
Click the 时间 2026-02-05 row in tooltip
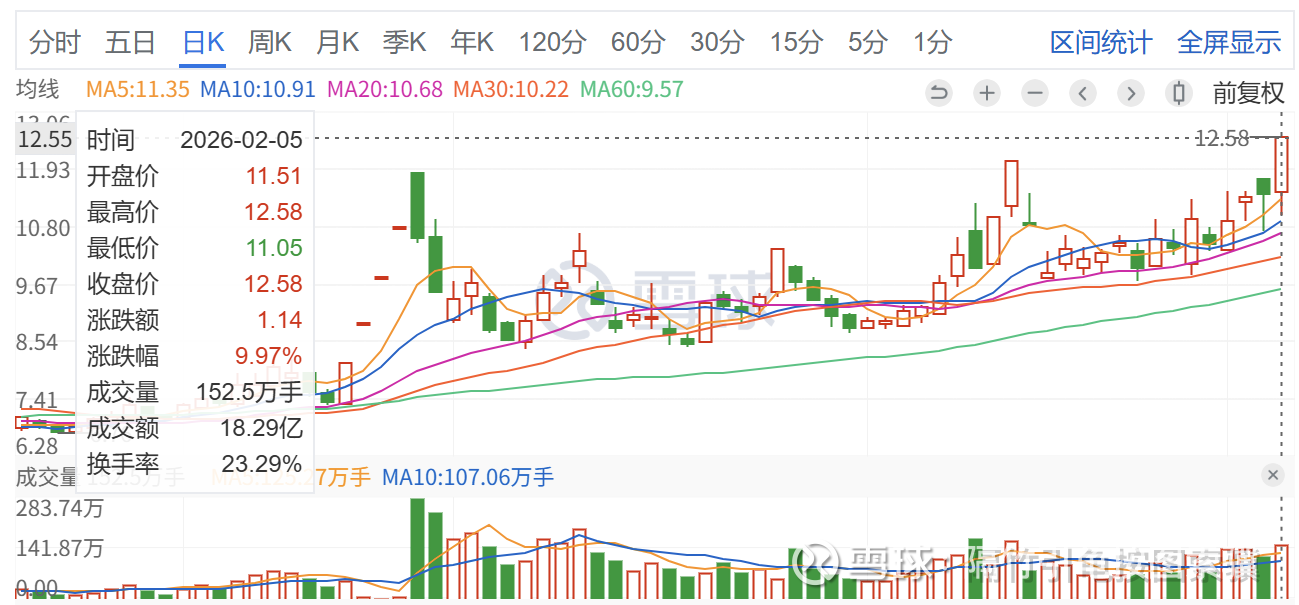coord(194,140)
